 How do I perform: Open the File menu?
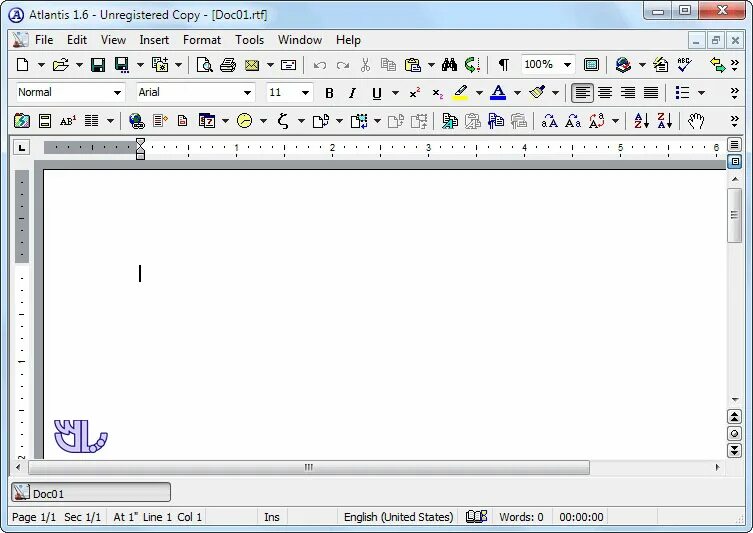click(x=44, y=40)
